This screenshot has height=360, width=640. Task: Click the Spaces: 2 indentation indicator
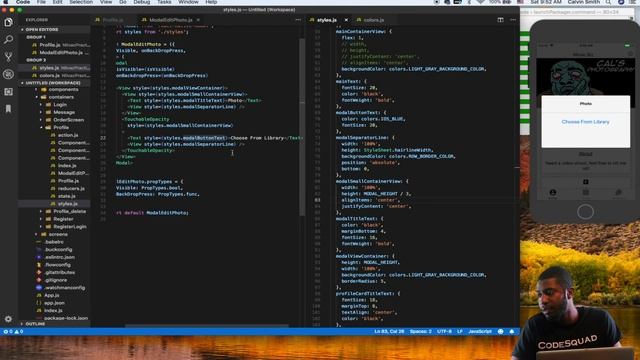420,331
